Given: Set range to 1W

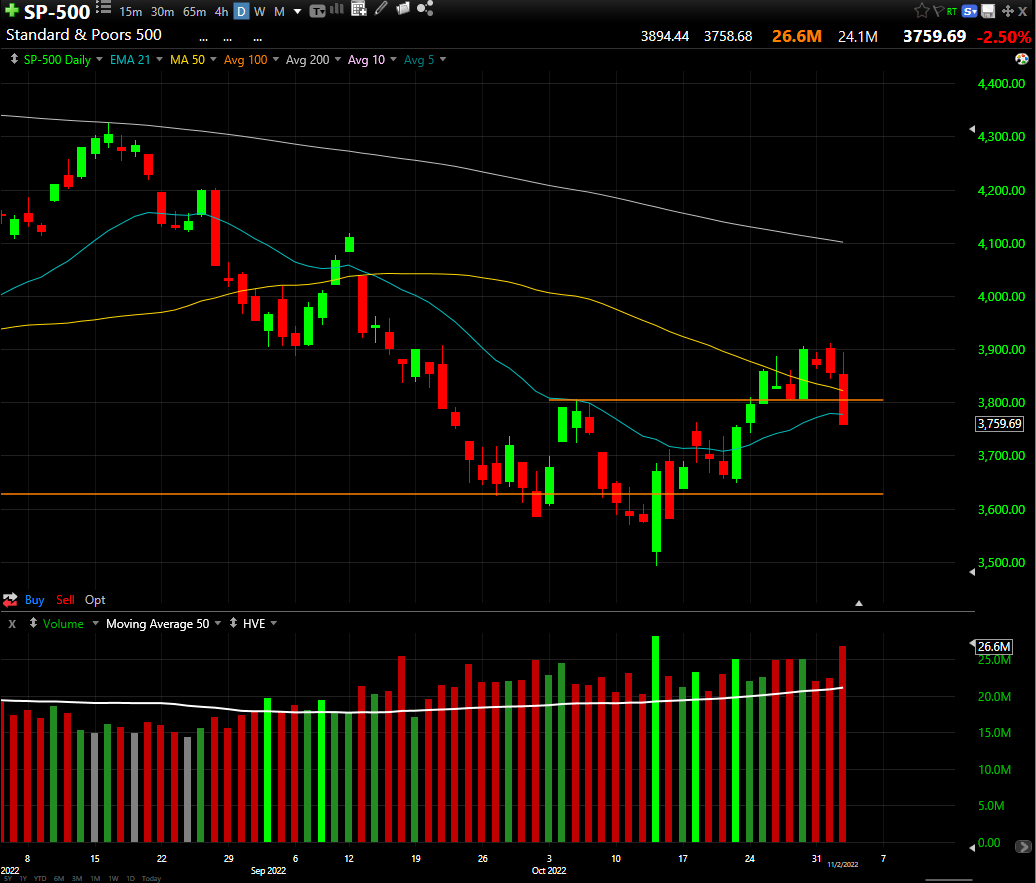Looking at the screenshot, I should tap(113, 878).
